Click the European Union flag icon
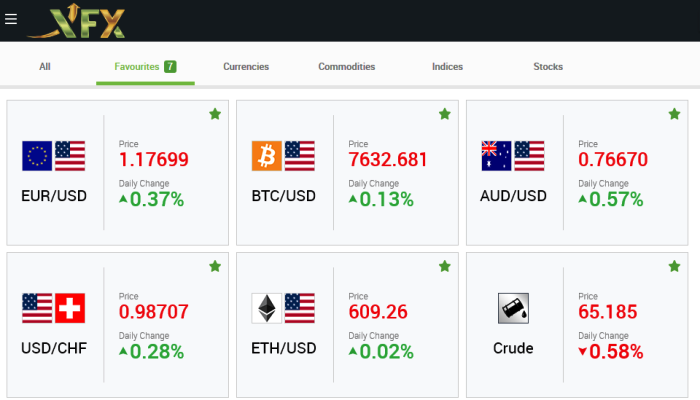 click(x=37, y=156)
